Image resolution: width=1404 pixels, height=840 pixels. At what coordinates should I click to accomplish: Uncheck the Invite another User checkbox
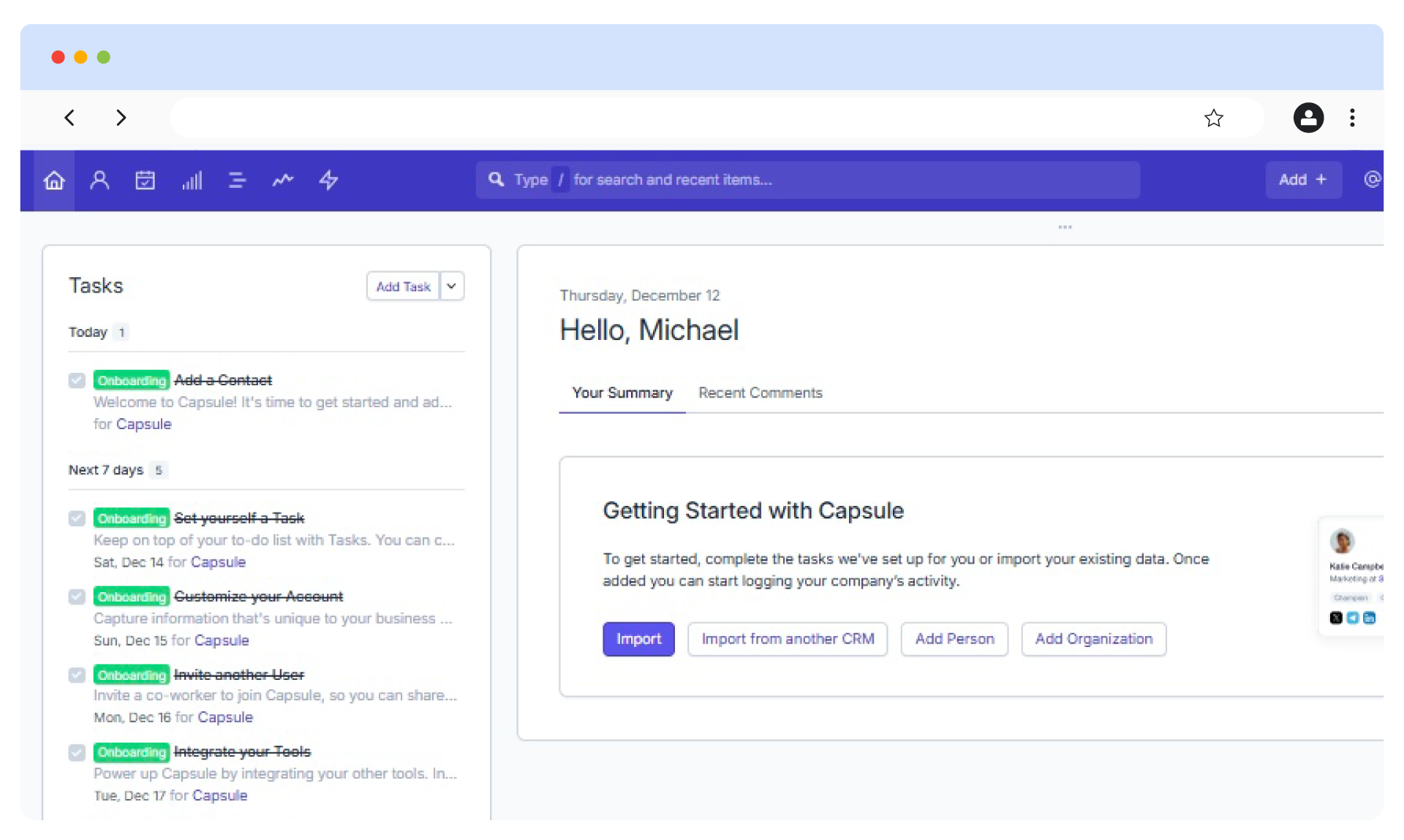77,675
